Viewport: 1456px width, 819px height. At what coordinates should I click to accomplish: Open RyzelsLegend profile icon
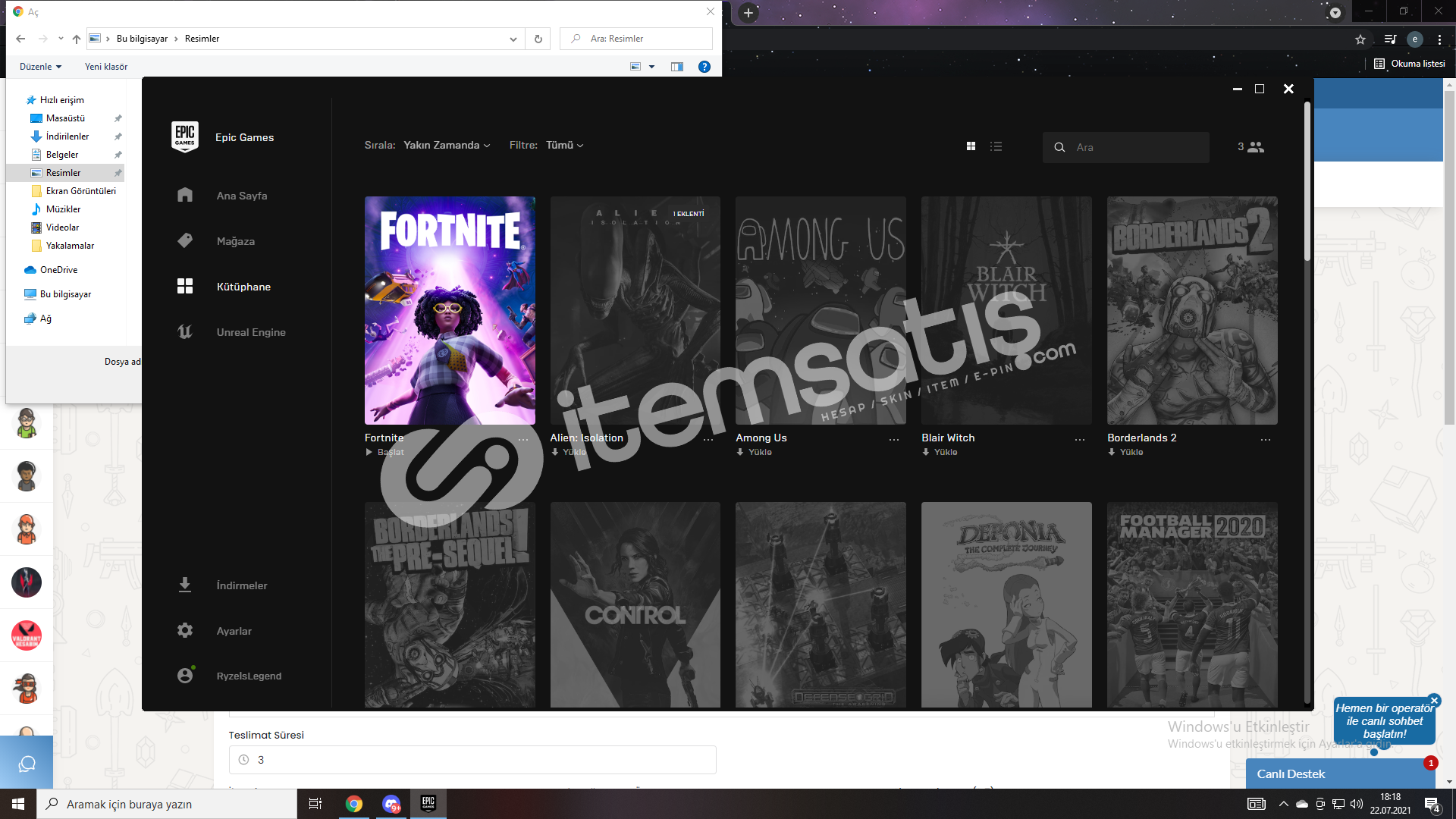tap(185, 675)
